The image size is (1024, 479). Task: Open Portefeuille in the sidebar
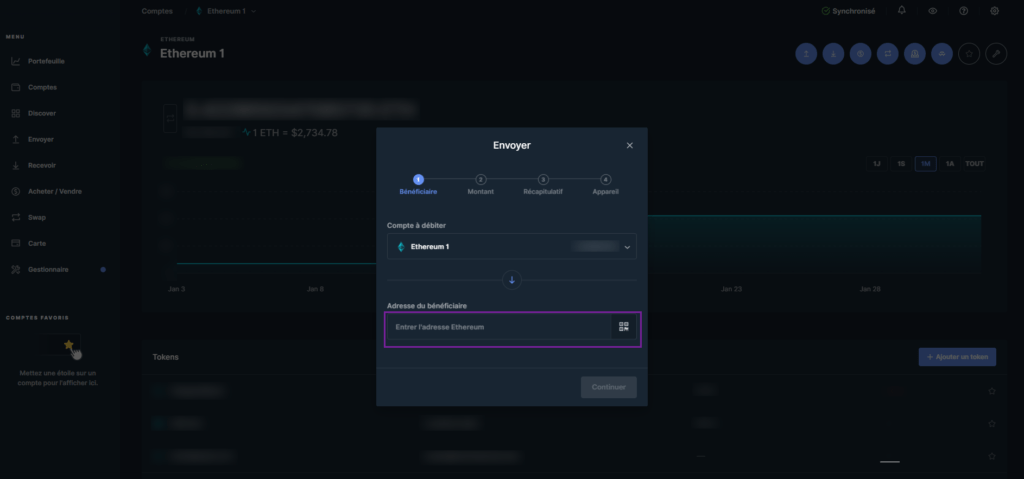pyautogui.click(x=46, y=61)
